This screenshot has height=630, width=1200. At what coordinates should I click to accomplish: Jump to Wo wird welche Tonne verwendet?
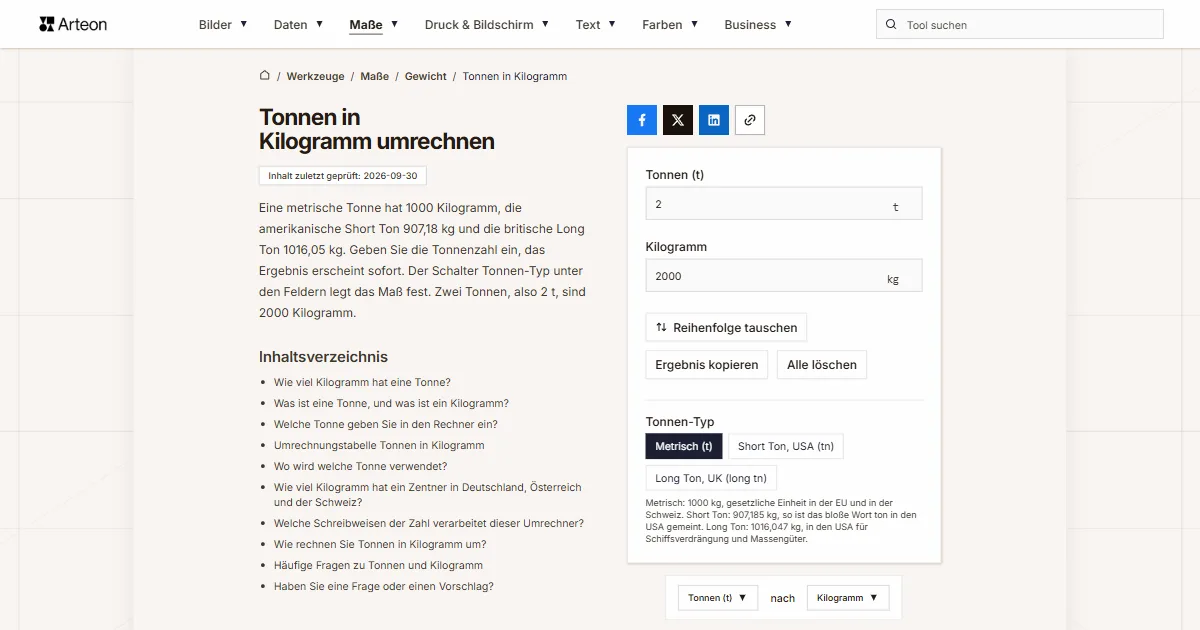(x=361, y=466)
